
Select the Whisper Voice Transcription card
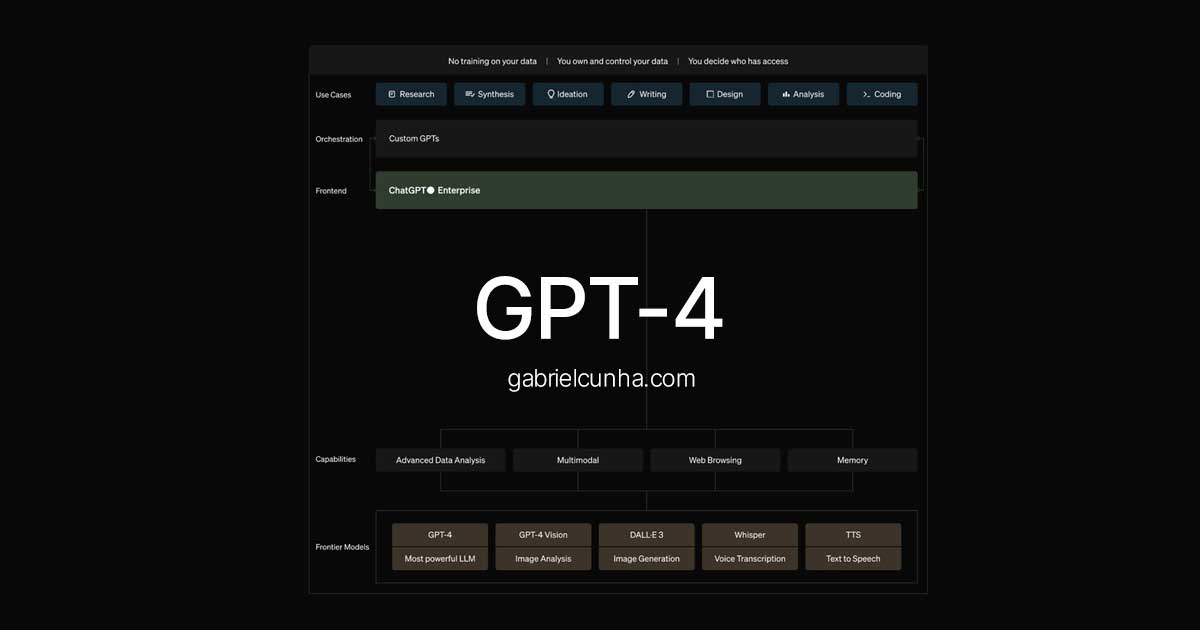pyautogui.click(x=750, y=546)
